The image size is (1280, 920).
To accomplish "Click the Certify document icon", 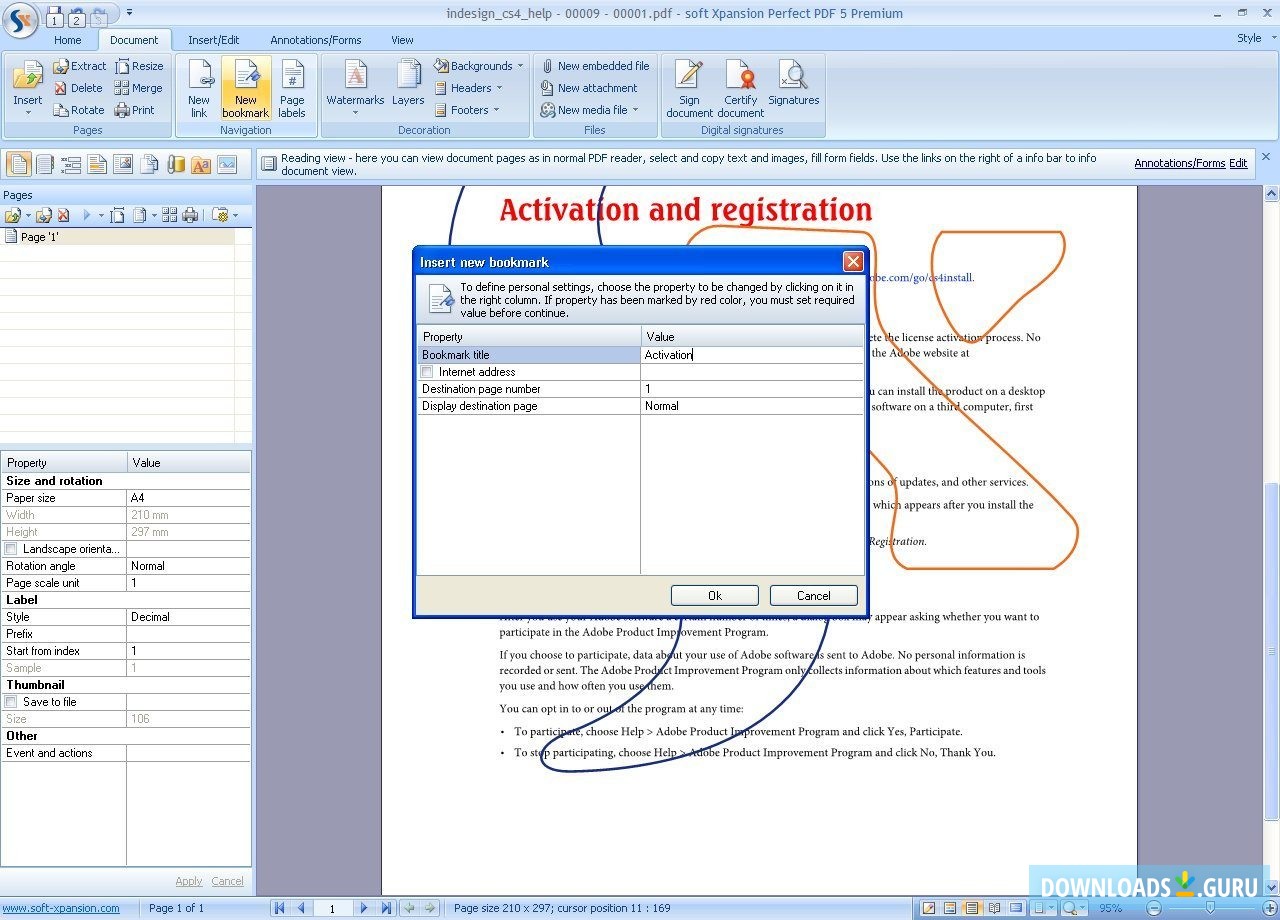I will point(741,88).
